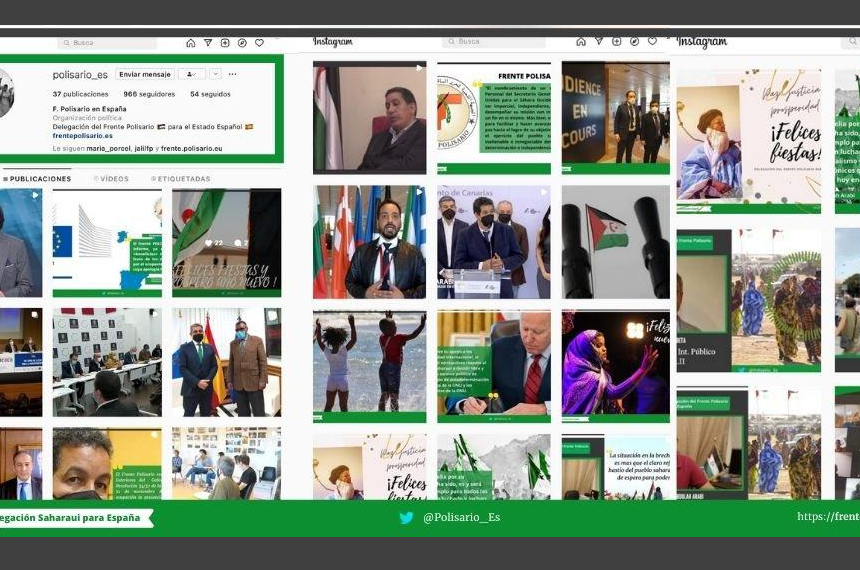Open frente.polisario.eu follower link

coord(191,149)
